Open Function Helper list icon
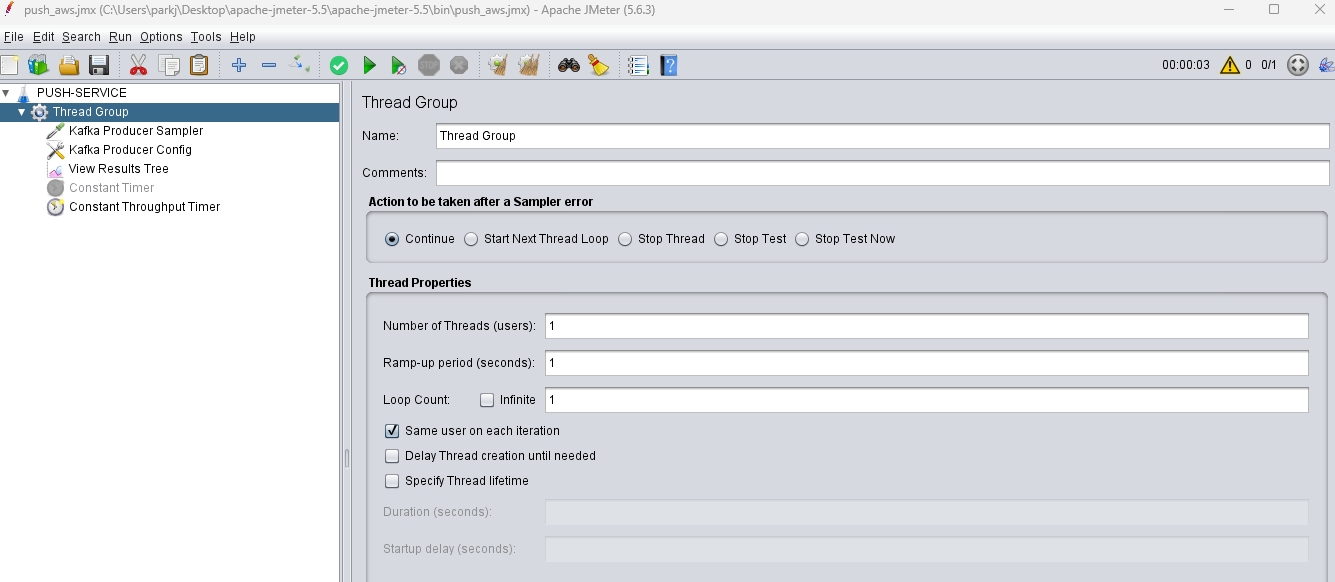The height and width of the screenshot is (582, 1335). click(638, 65)
